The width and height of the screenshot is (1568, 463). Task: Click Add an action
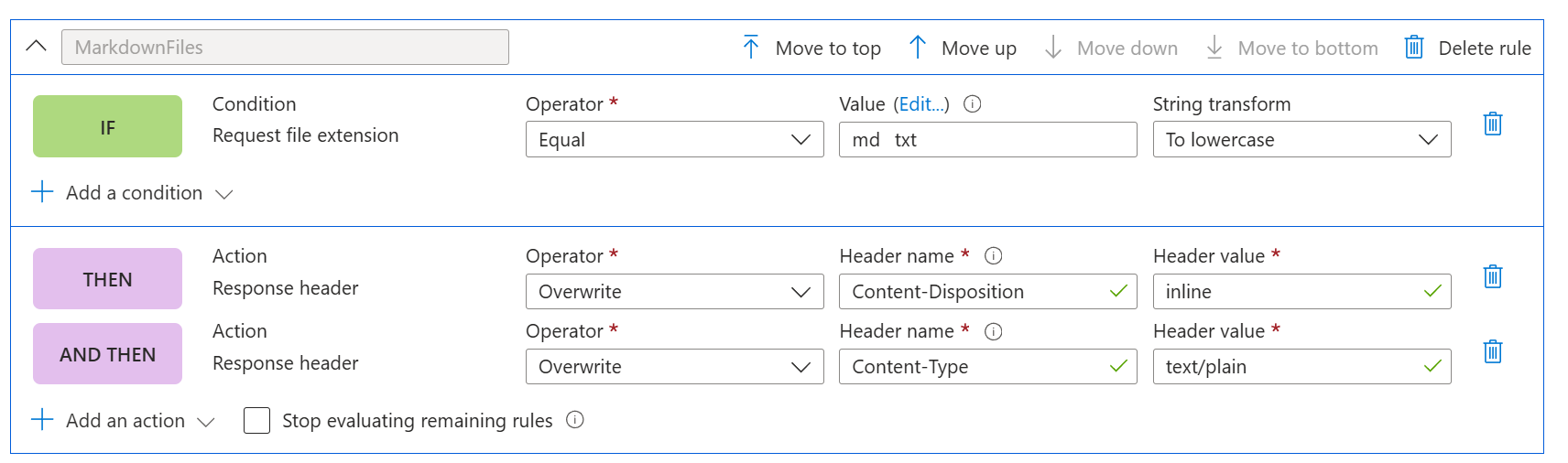coord(125,421)
